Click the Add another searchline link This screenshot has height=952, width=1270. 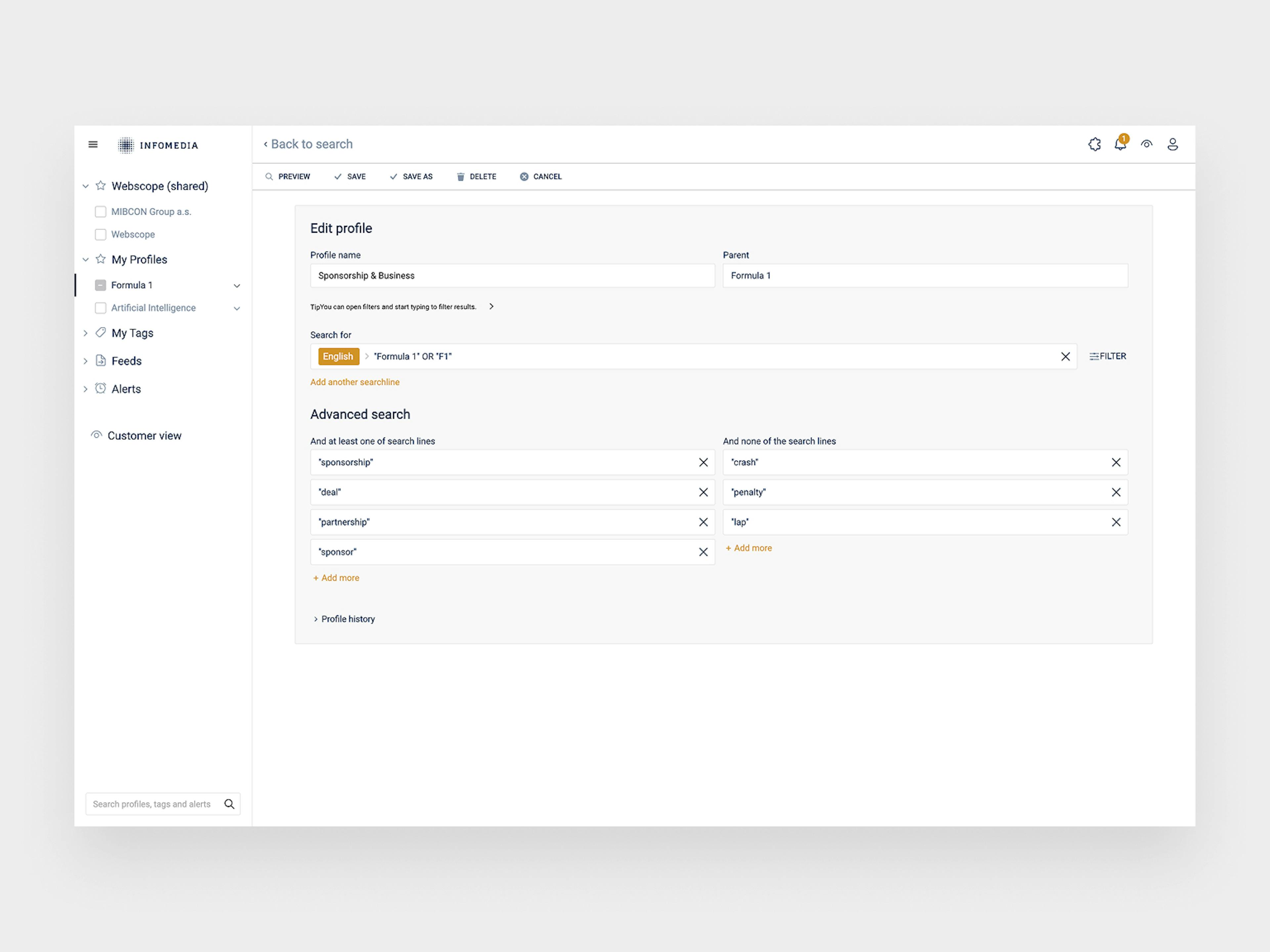coord(354,381)
